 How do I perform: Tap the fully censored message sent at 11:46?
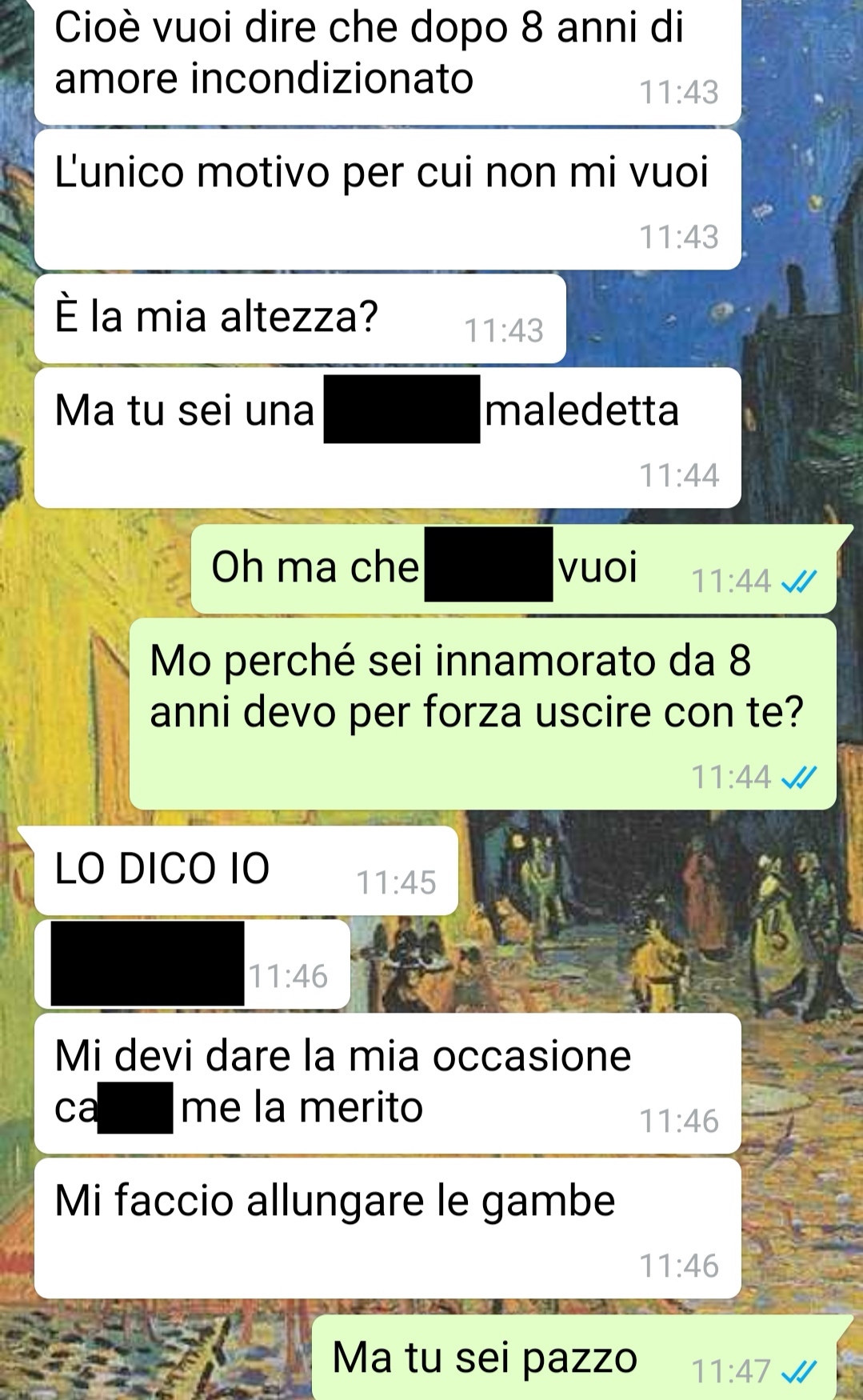192,964
